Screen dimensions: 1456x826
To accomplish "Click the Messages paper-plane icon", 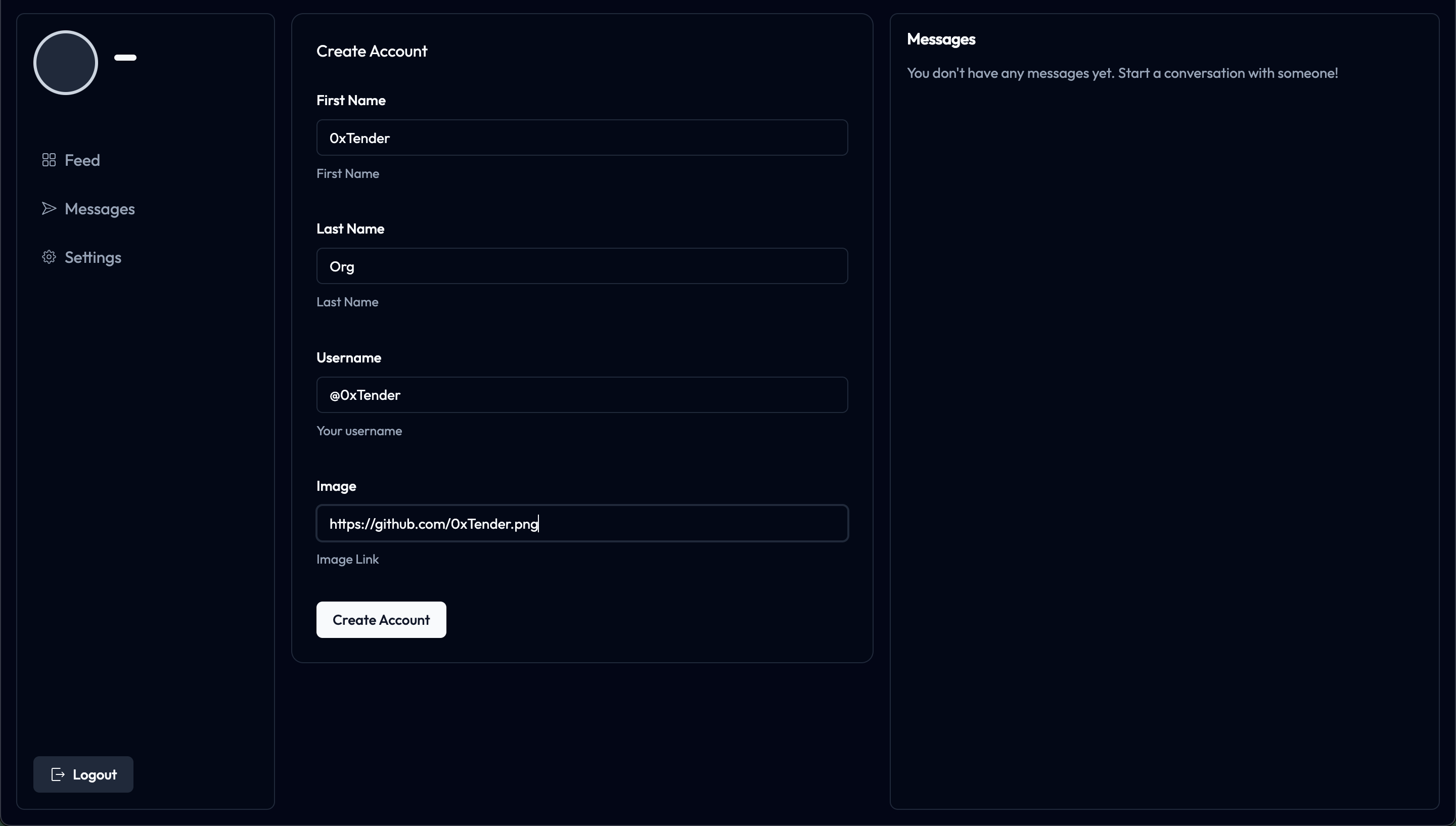I will pyautogui.click(x=49, y=209).
